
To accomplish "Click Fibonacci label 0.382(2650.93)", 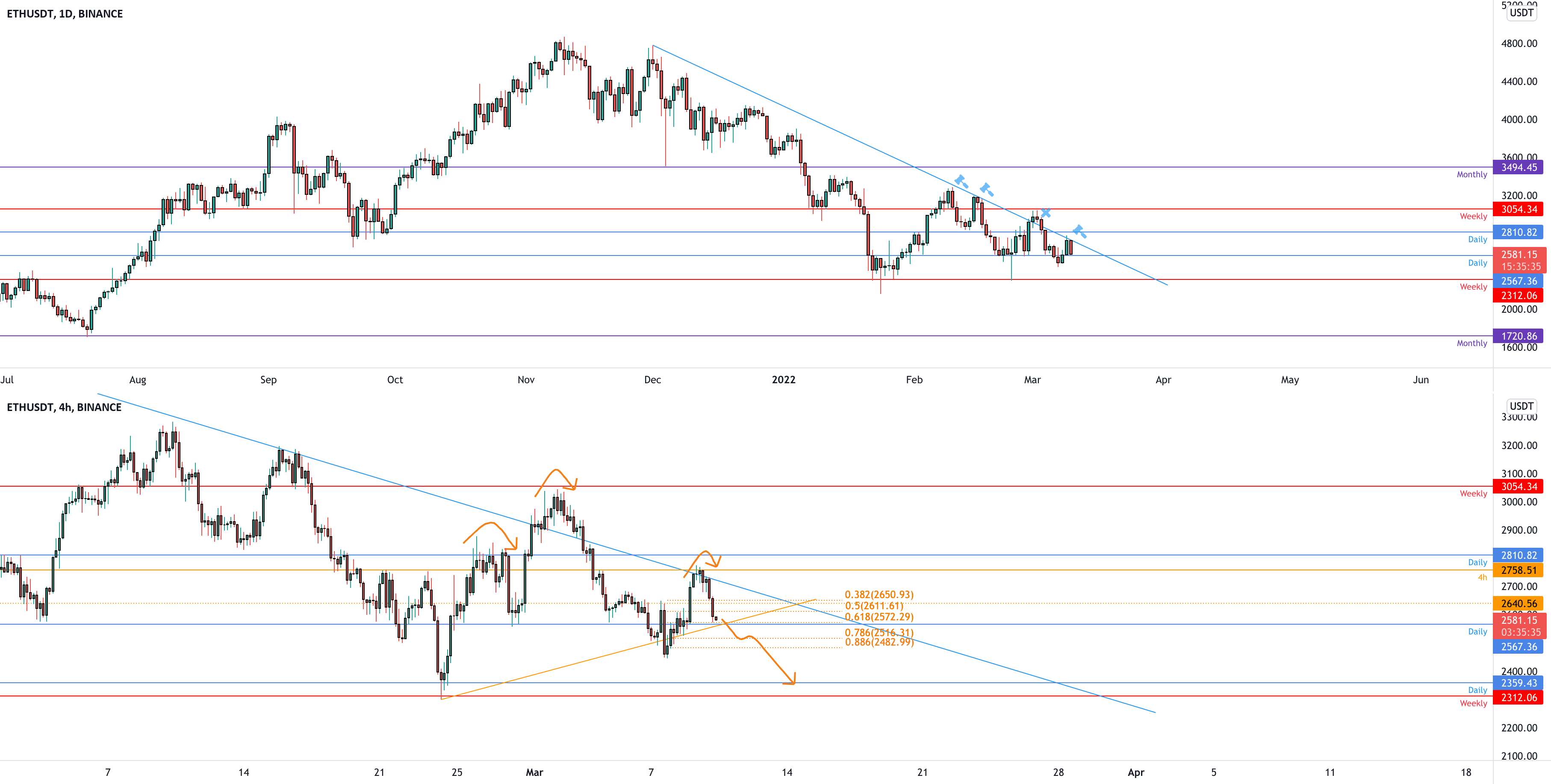I will tap(879, 594).
